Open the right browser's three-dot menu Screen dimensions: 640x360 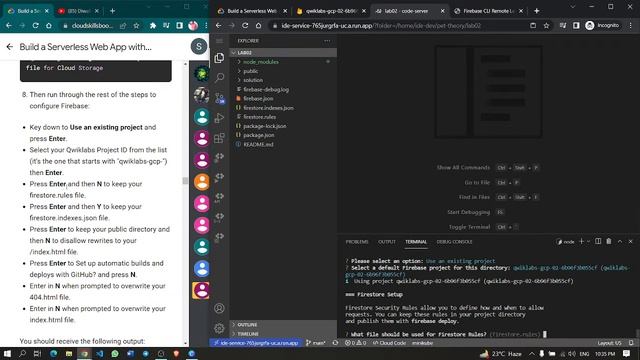point(631,25)
